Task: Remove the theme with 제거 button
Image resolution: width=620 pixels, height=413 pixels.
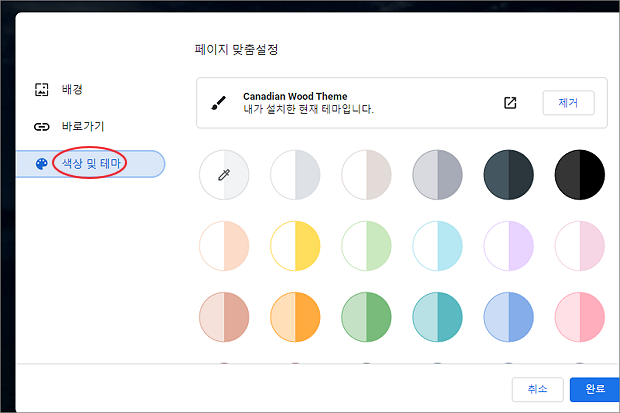Action: coord(568,103)
